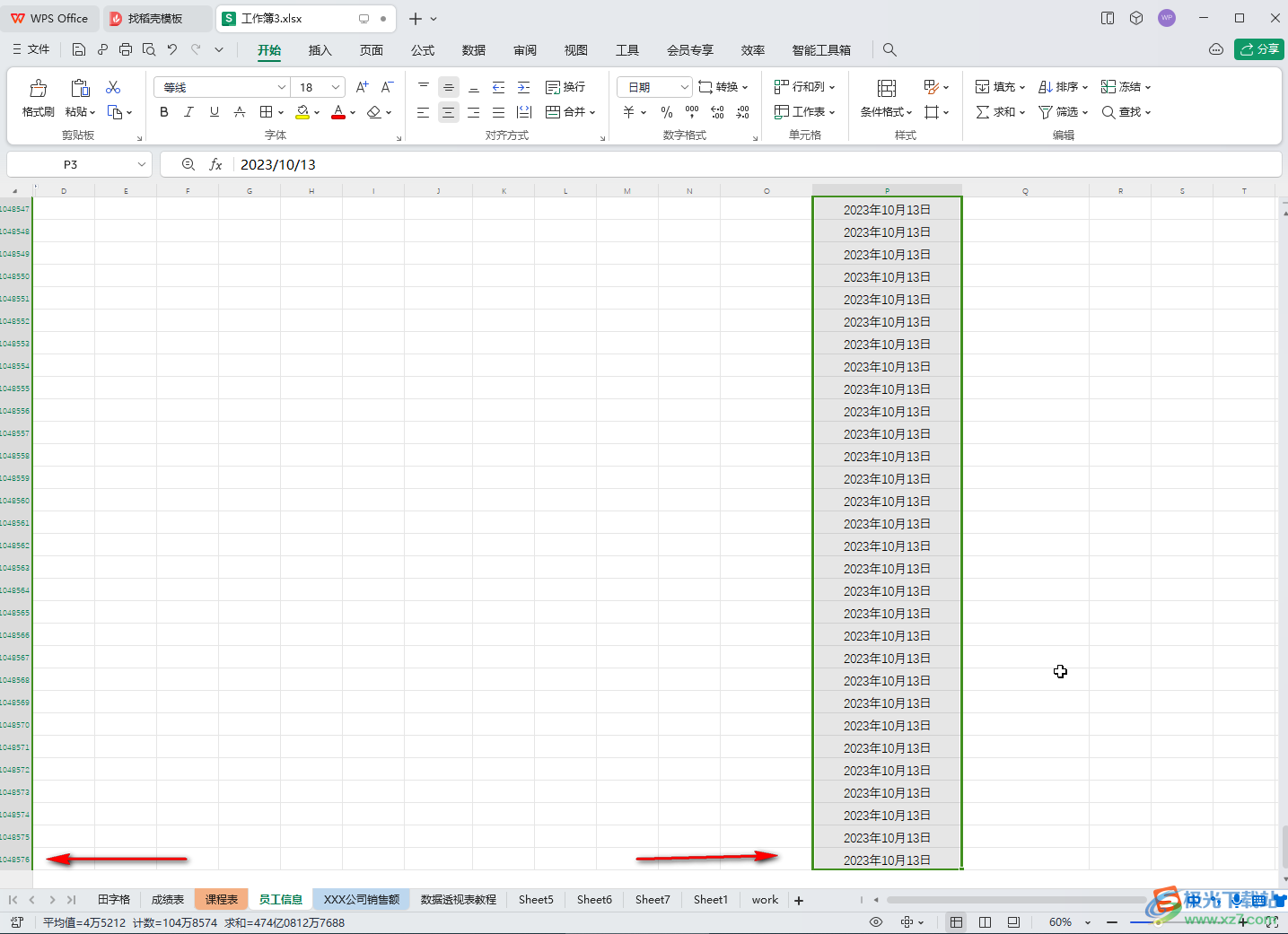Click the zoom out minus button
Image resolution: width=1288 pixels, height=934 pixels.
[1112, 922]
